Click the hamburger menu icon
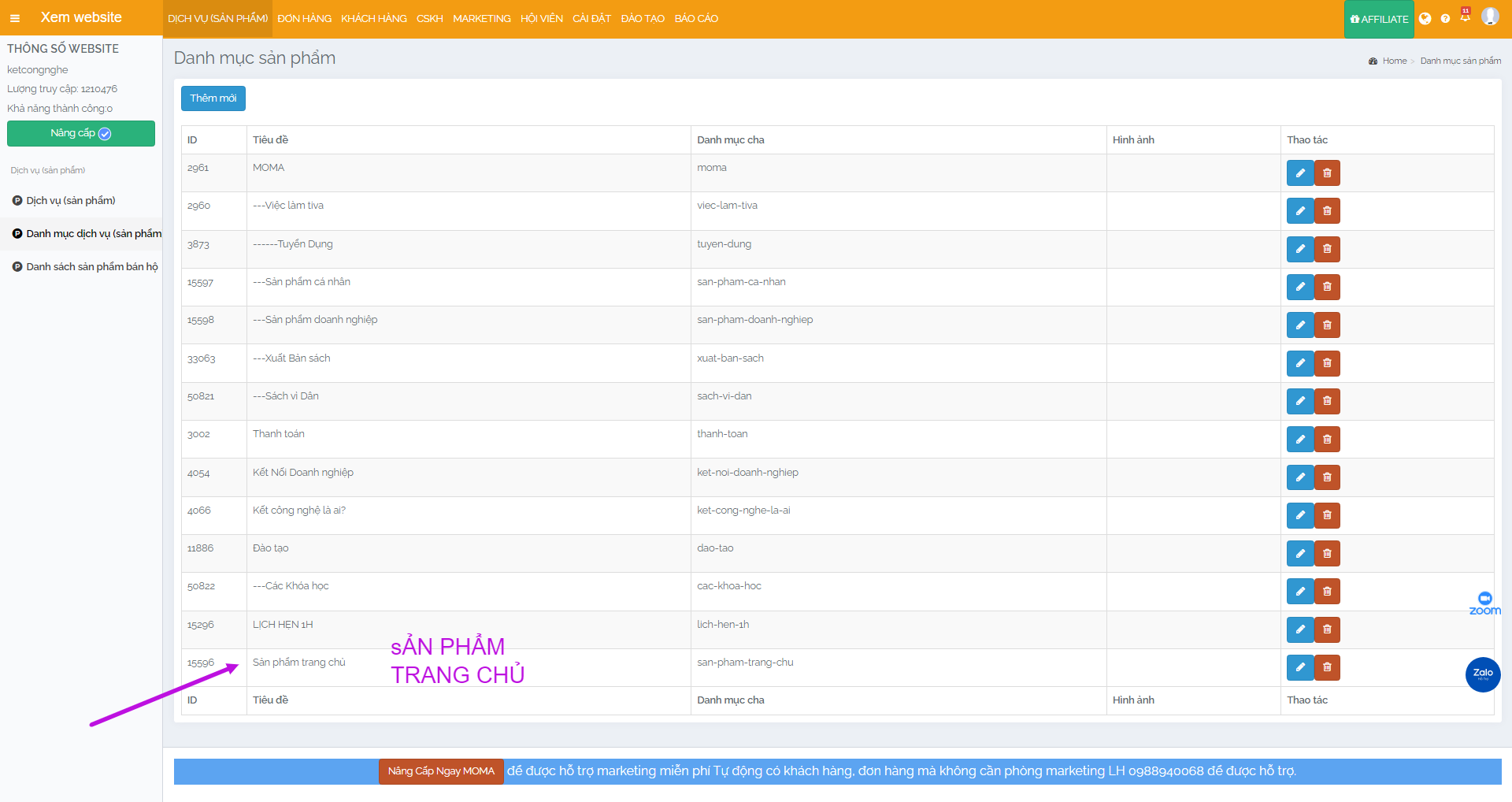This screenshot has height=802, width=1512. pyautogui.click(x=15, y=18)
